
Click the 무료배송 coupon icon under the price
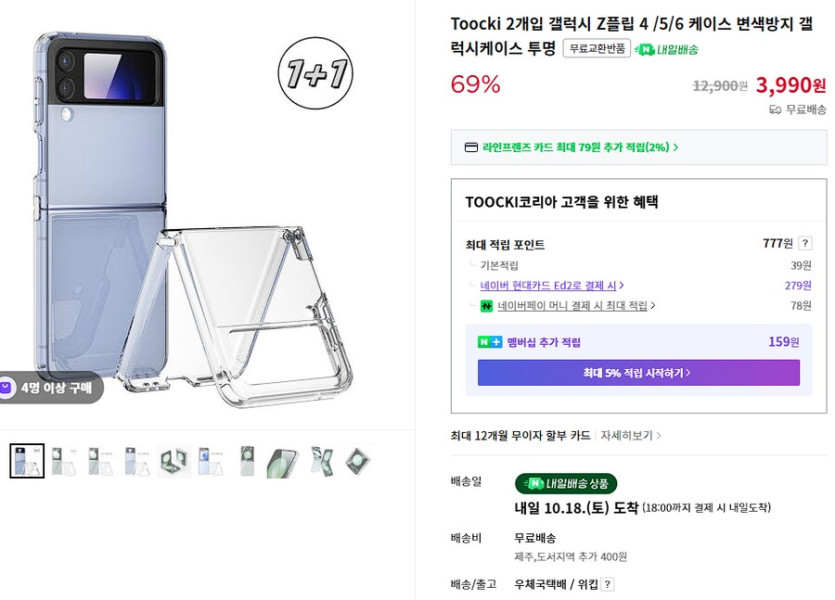point(774,111)
